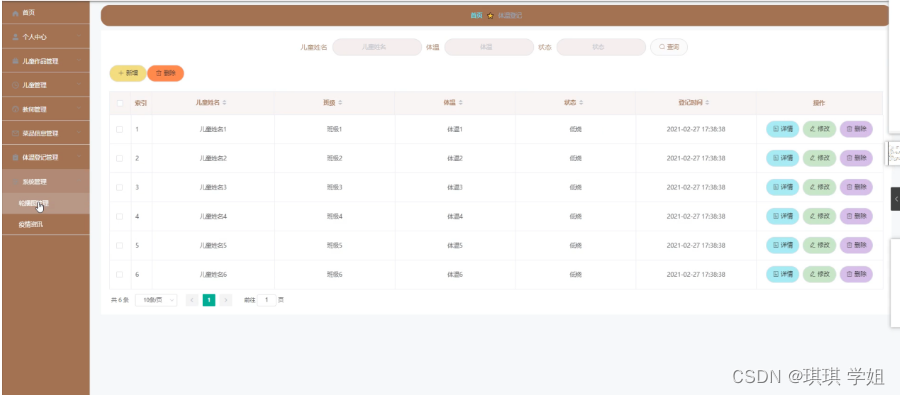Click 修改 for row 儿童姓名4
Image resolution: width=900 pixels, height=395 pixels.
click(x=819, y=216)
